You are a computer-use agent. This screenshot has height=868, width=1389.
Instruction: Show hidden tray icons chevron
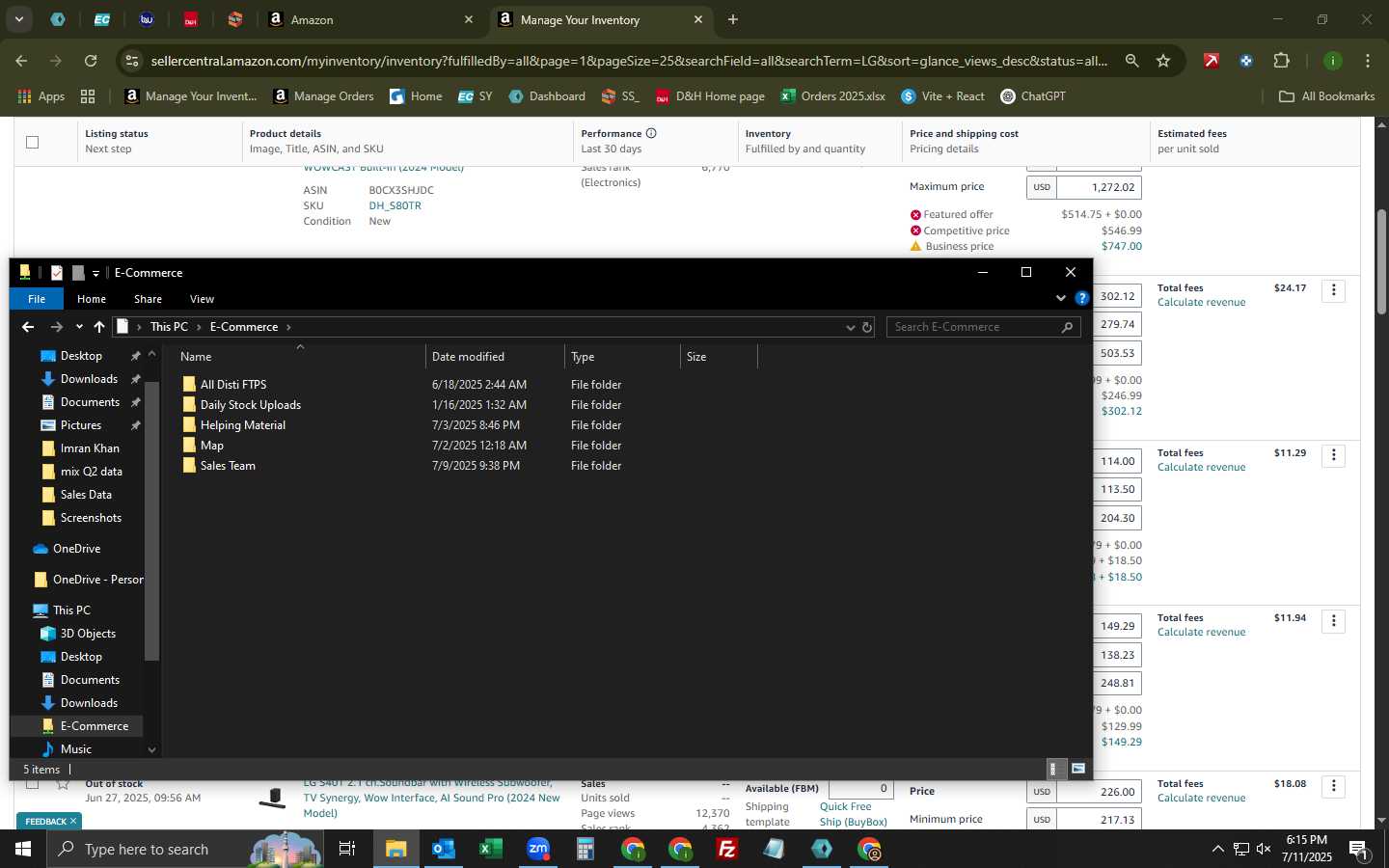pyautogui.click(x=1217, y=849)
